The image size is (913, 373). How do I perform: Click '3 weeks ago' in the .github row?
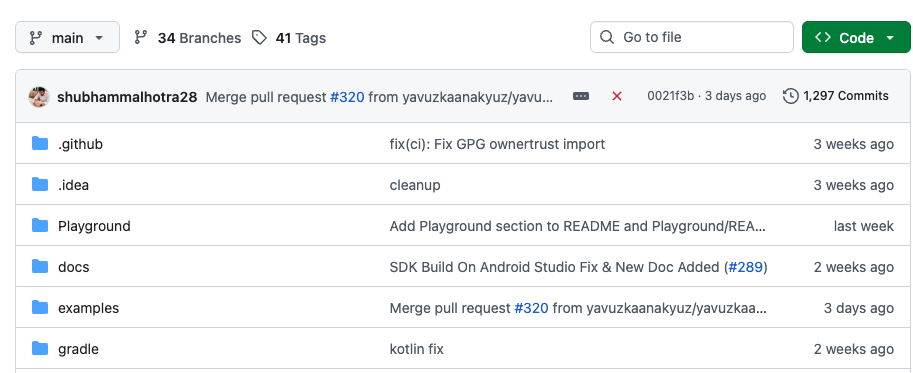point(853,144)
